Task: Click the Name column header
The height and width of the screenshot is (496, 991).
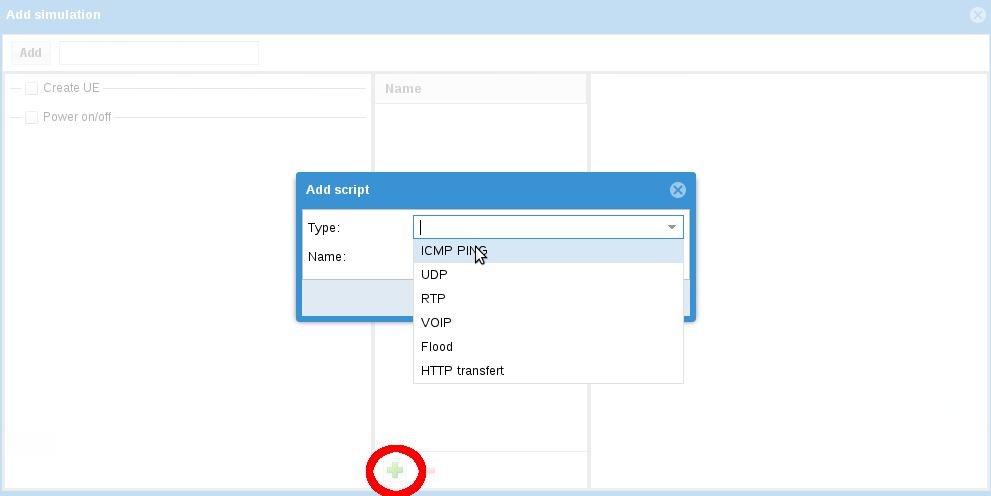Action: (x=481, y=89)
